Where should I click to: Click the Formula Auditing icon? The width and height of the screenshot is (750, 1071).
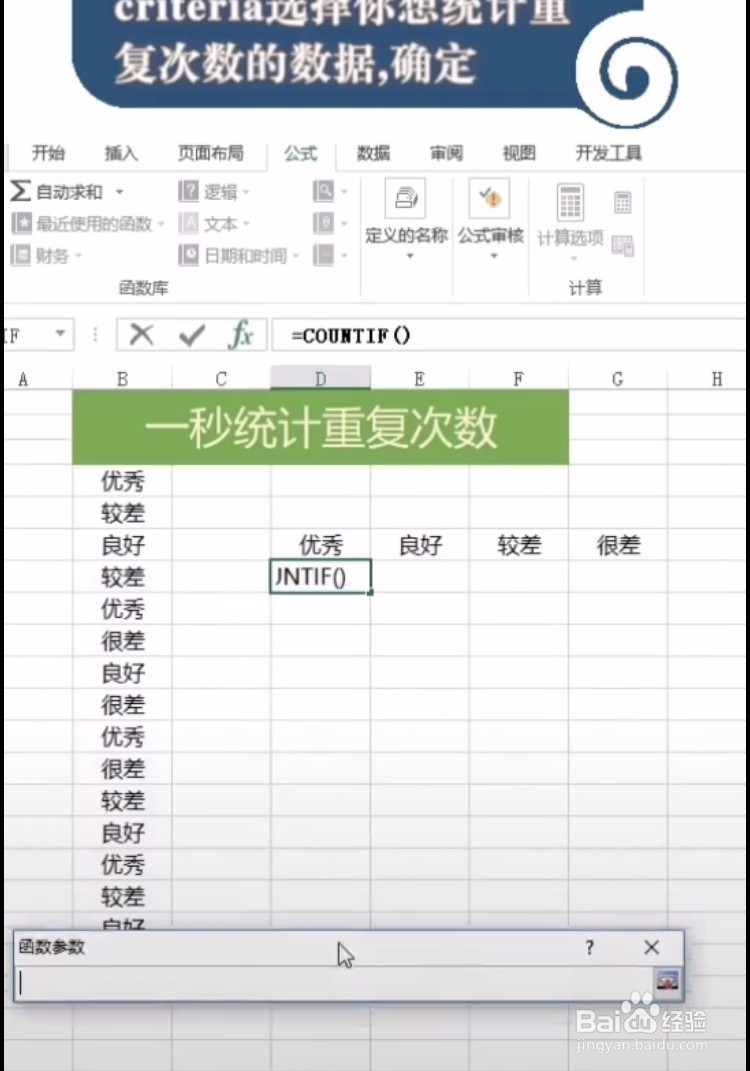click(x=489, y=198)
